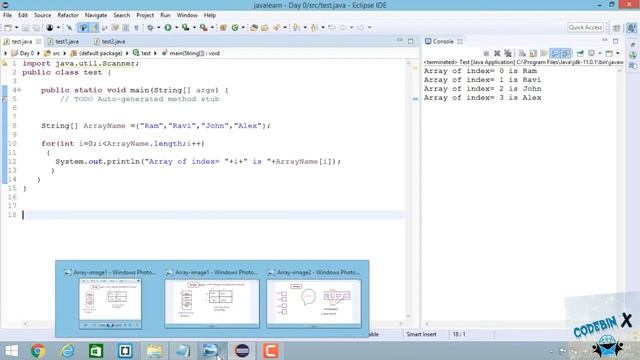Open the Debug dropdown arrow

click(x=158, y=27)
